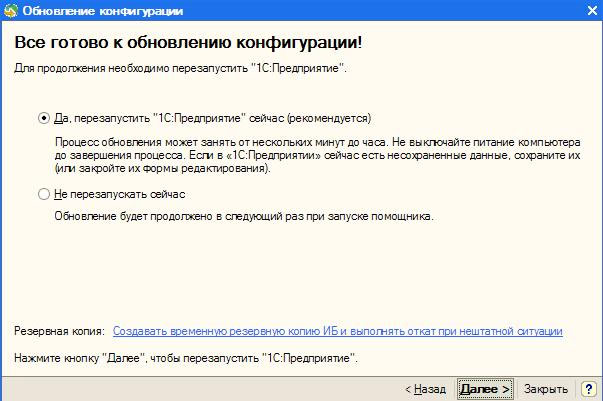Click the heading 'Все готово к обновлению конфигурации!'
The height and width of the screenshot is (401, 603).
pos(188,42)
